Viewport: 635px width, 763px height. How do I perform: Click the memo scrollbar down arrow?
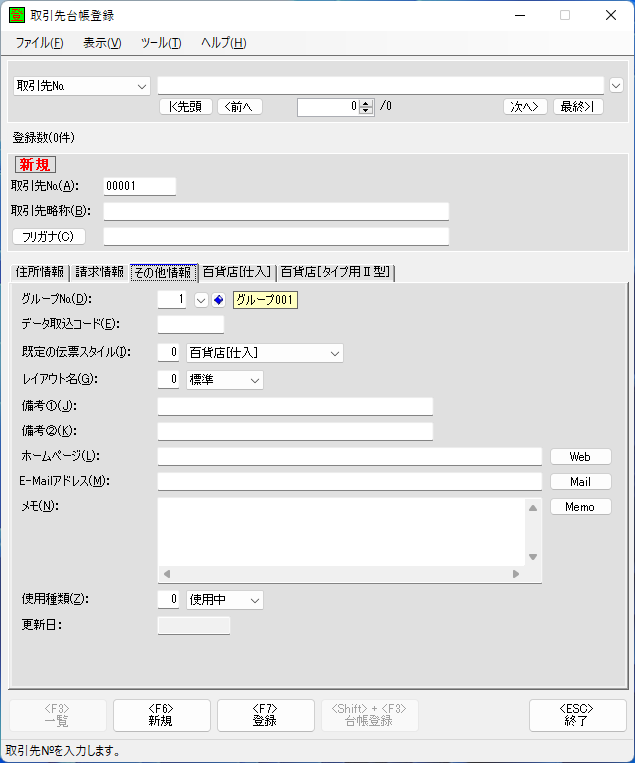point(533,557)
